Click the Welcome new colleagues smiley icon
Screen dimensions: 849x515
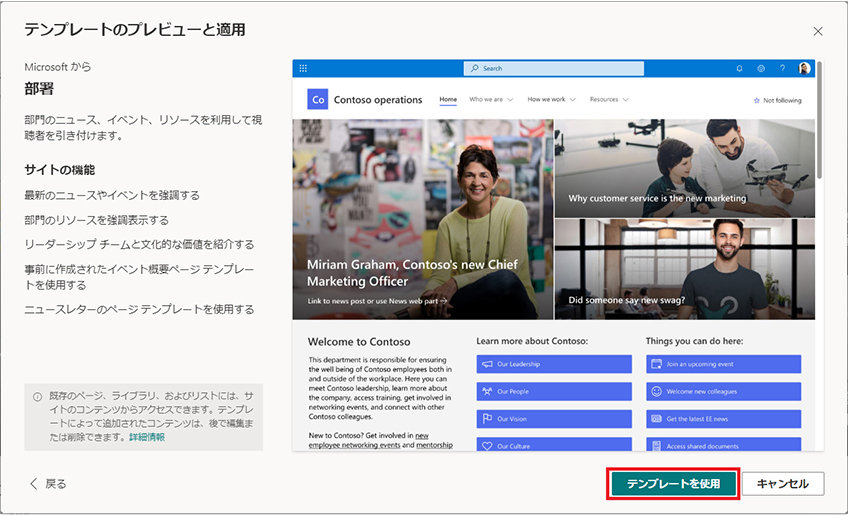click(x=656, y=391)
